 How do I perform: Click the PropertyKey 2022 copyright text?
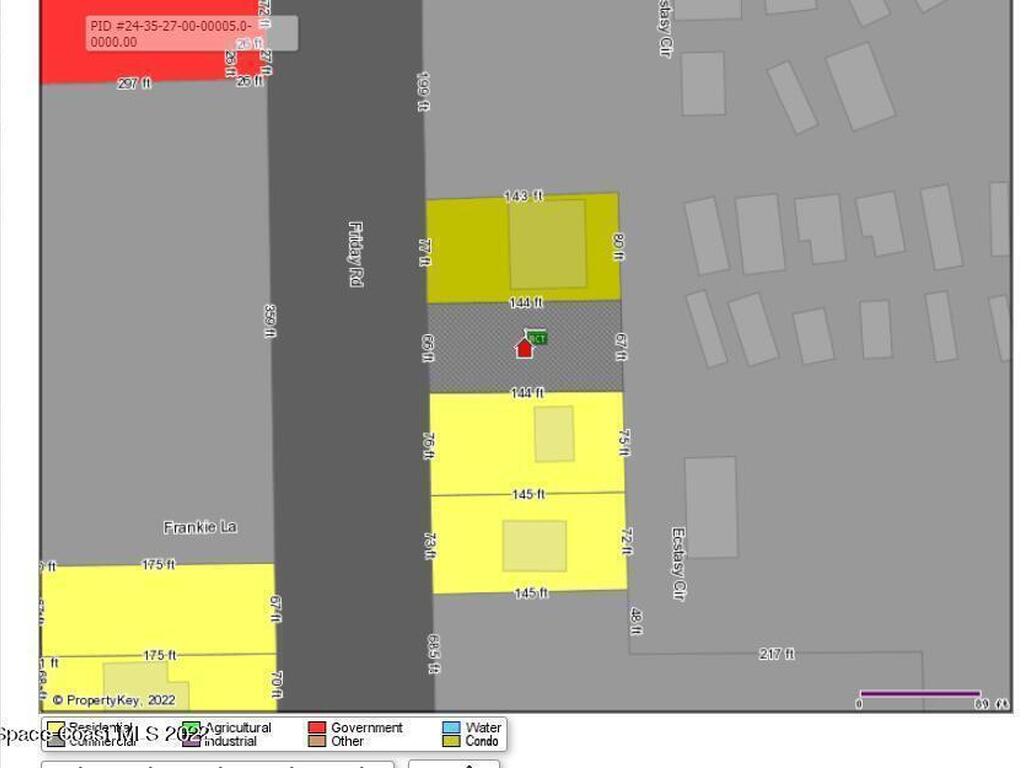point(114,700)
